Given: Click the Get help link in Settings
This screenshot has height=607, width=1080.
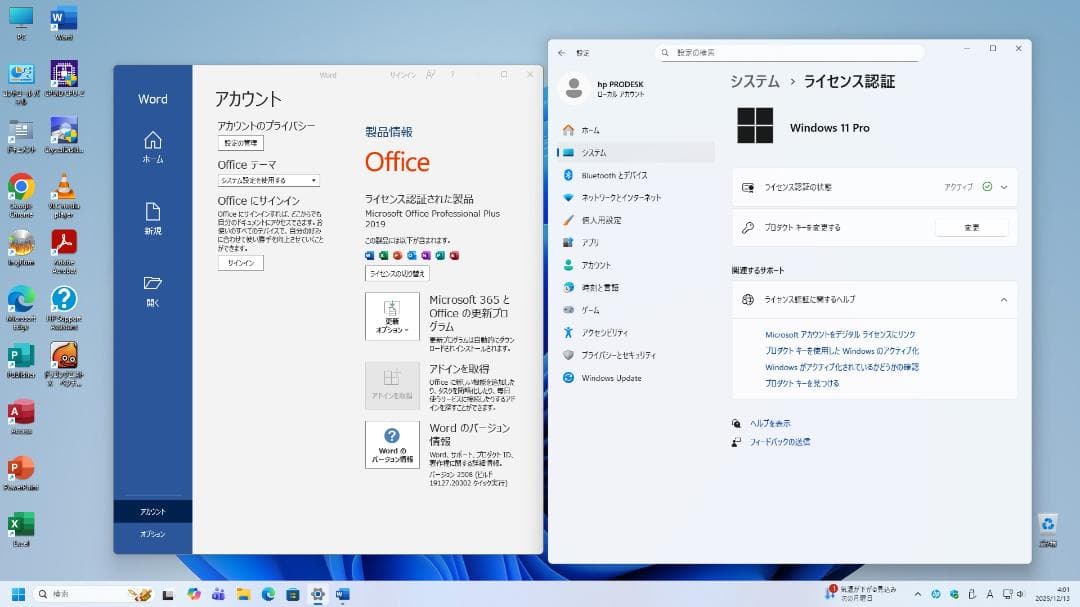Looking at the screenshot, I should (770, 423).
